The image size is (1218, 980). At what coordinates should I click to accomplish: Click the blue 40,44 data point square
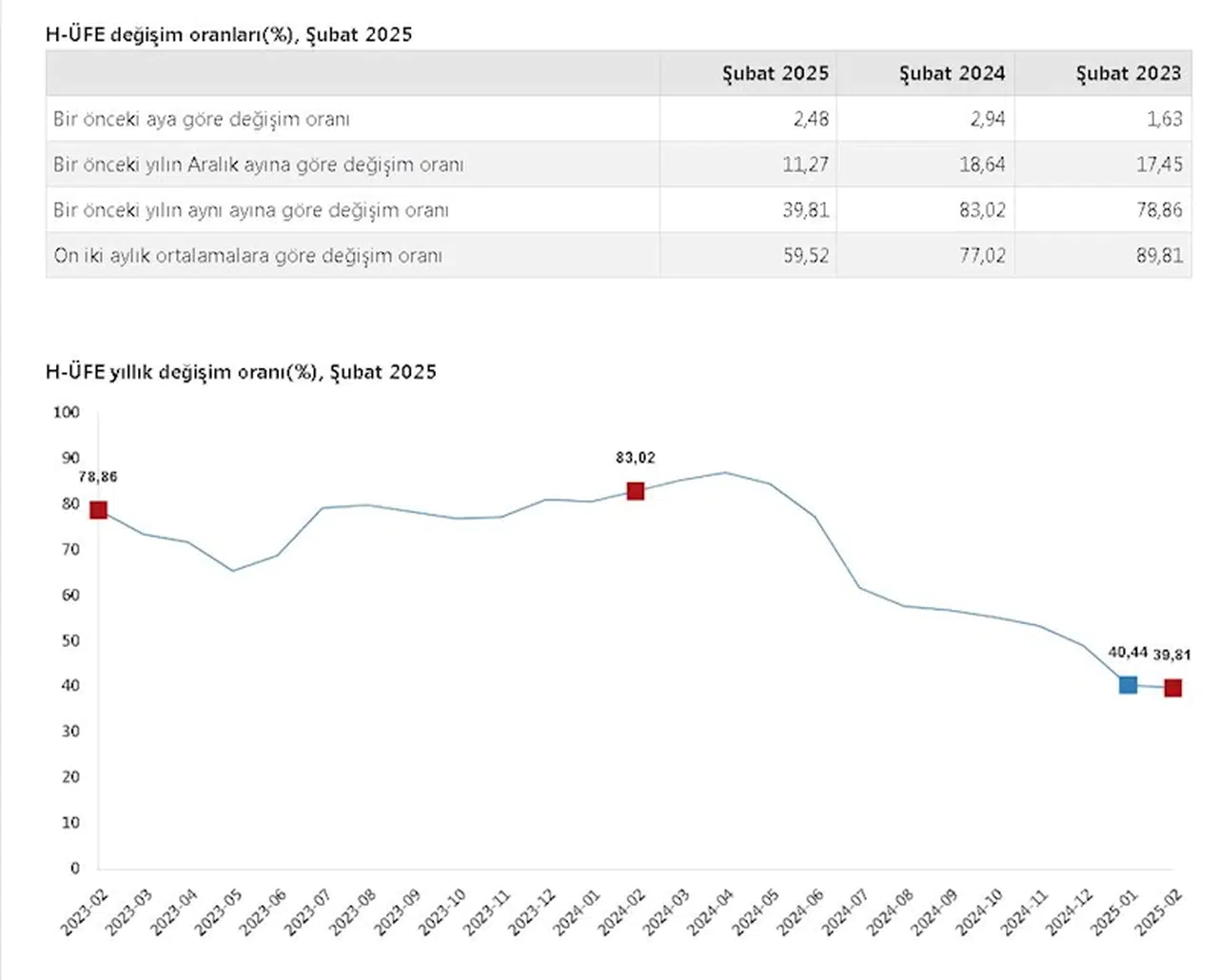(1128, 685)
